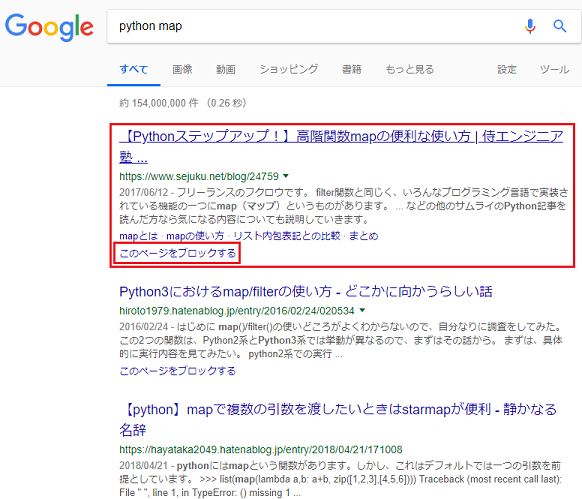The image size is (582, 499).
Task: Expand dropdown arrow next to sejuku.net URL
Action: [x=286, y=176]
